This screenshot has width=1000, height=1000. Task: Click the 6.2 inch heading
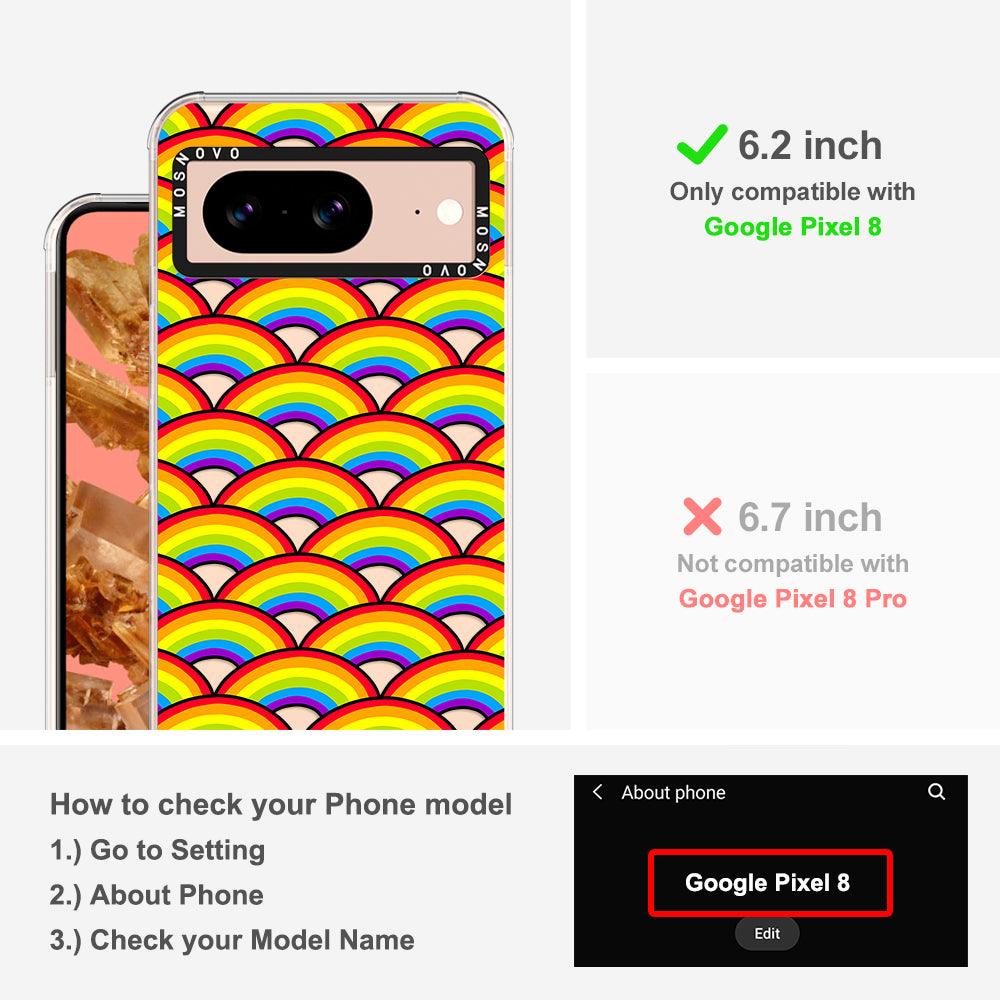click(x=810, y=145)
